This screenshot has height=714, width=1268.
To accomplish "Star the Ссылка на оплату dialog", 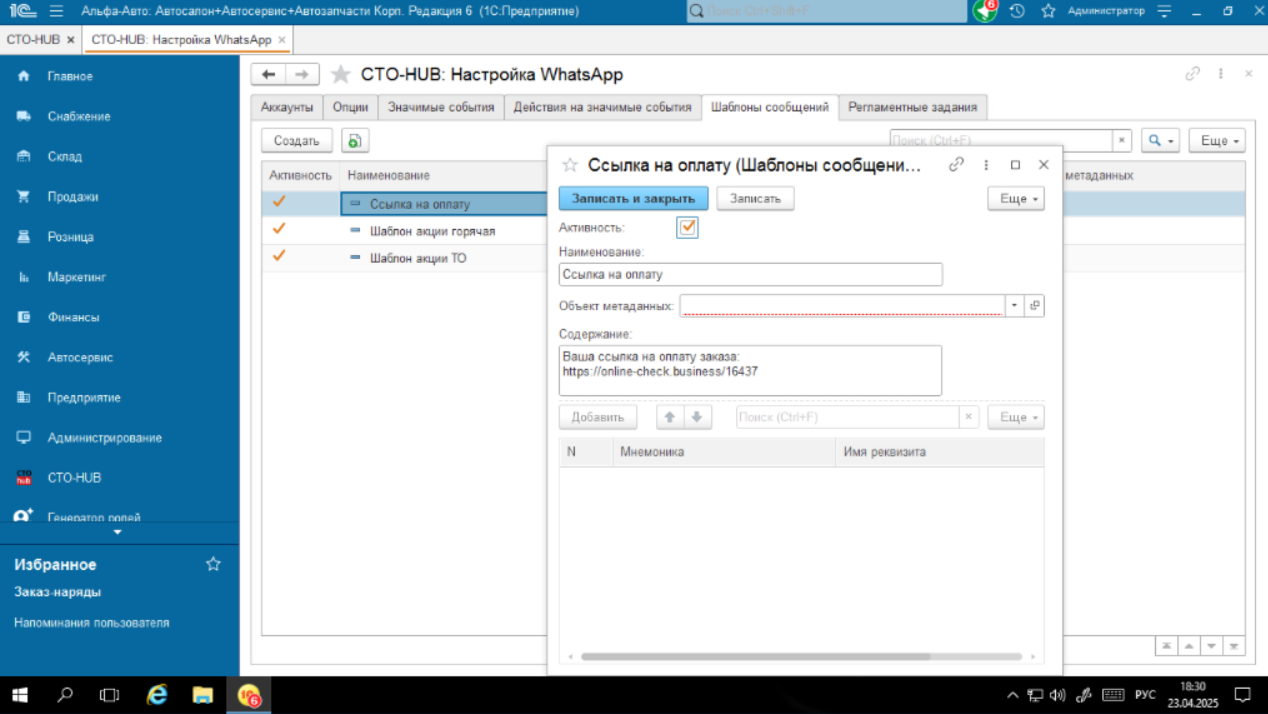I will click(x=570, y=165).
